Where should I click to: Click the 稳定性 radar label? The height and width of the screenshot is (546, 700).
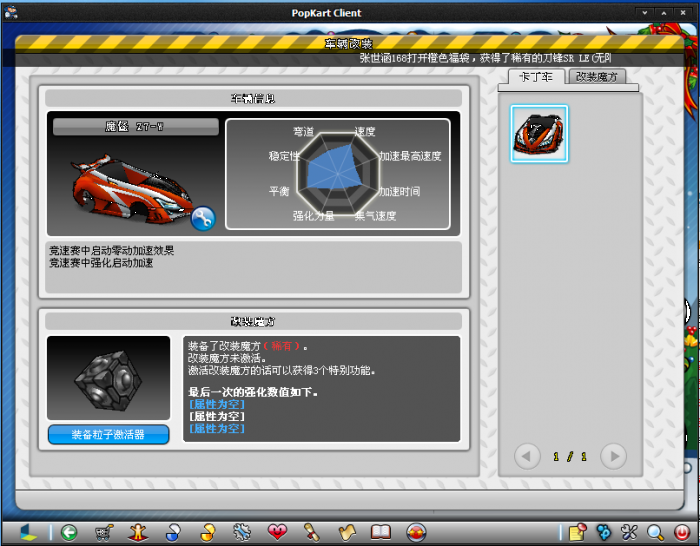click(284, 156)
